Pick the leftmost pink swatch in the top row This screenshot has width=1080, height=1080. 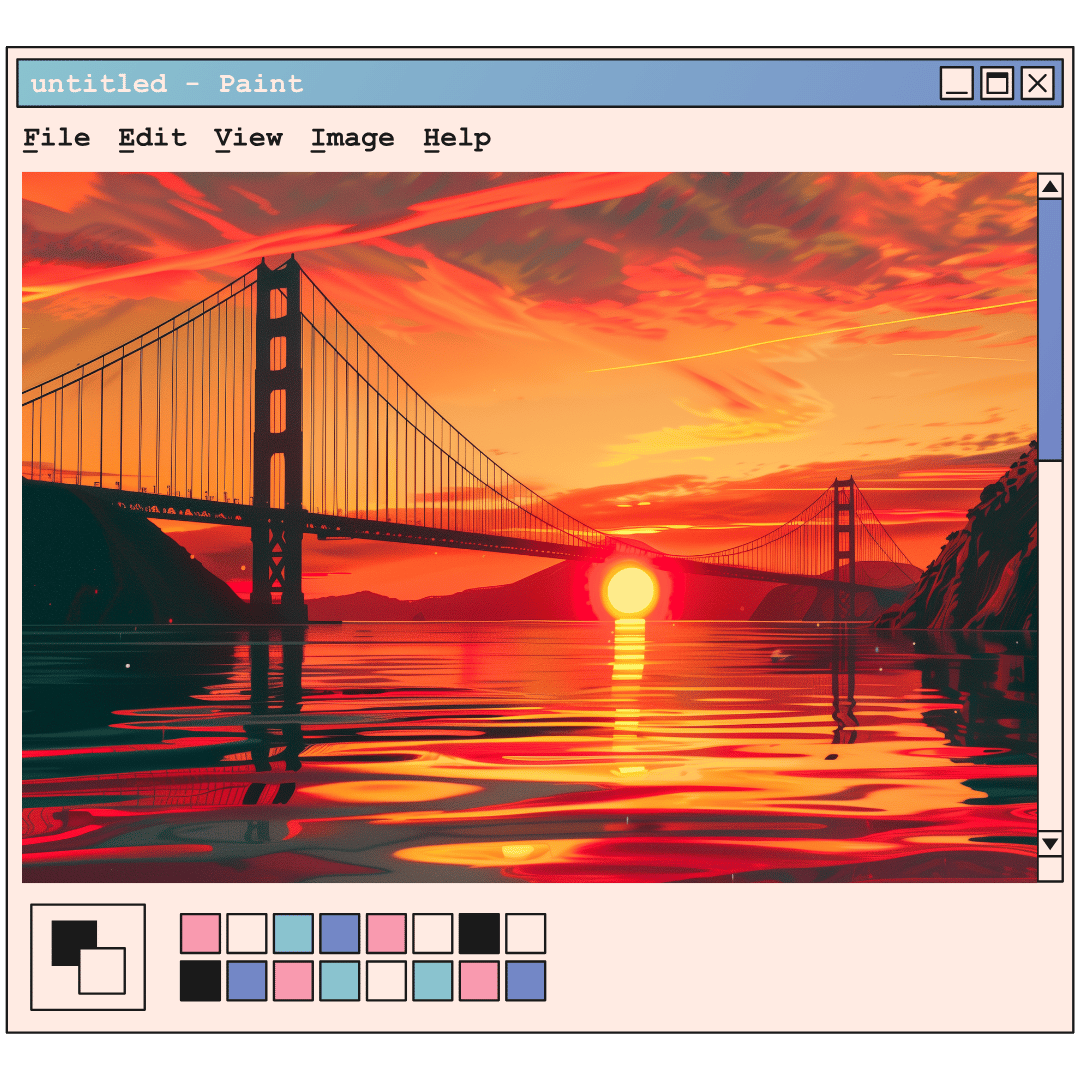(x=200, y=933)
